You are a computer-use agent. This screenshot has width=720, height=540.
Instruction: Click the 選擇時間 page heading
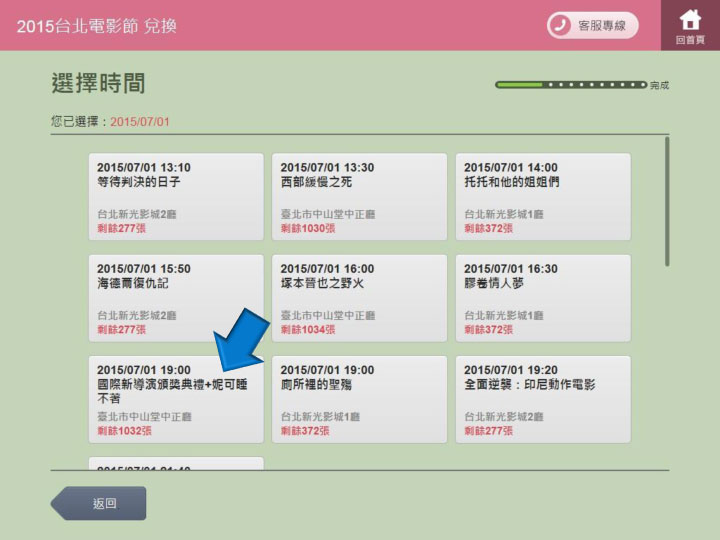pyautogui.click(x=98, y=83)
